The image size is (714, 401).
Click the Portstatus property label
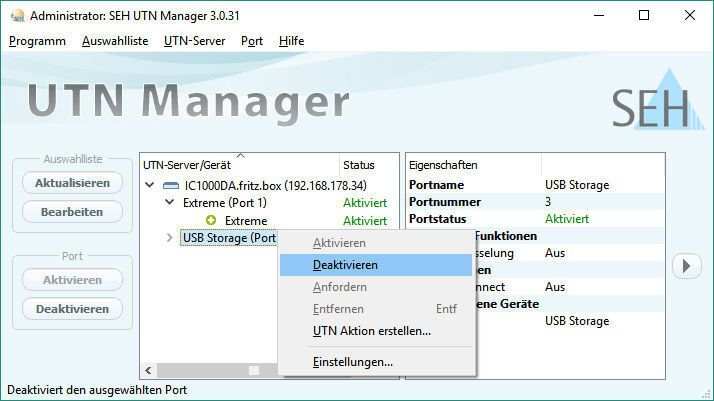[437, 219]
